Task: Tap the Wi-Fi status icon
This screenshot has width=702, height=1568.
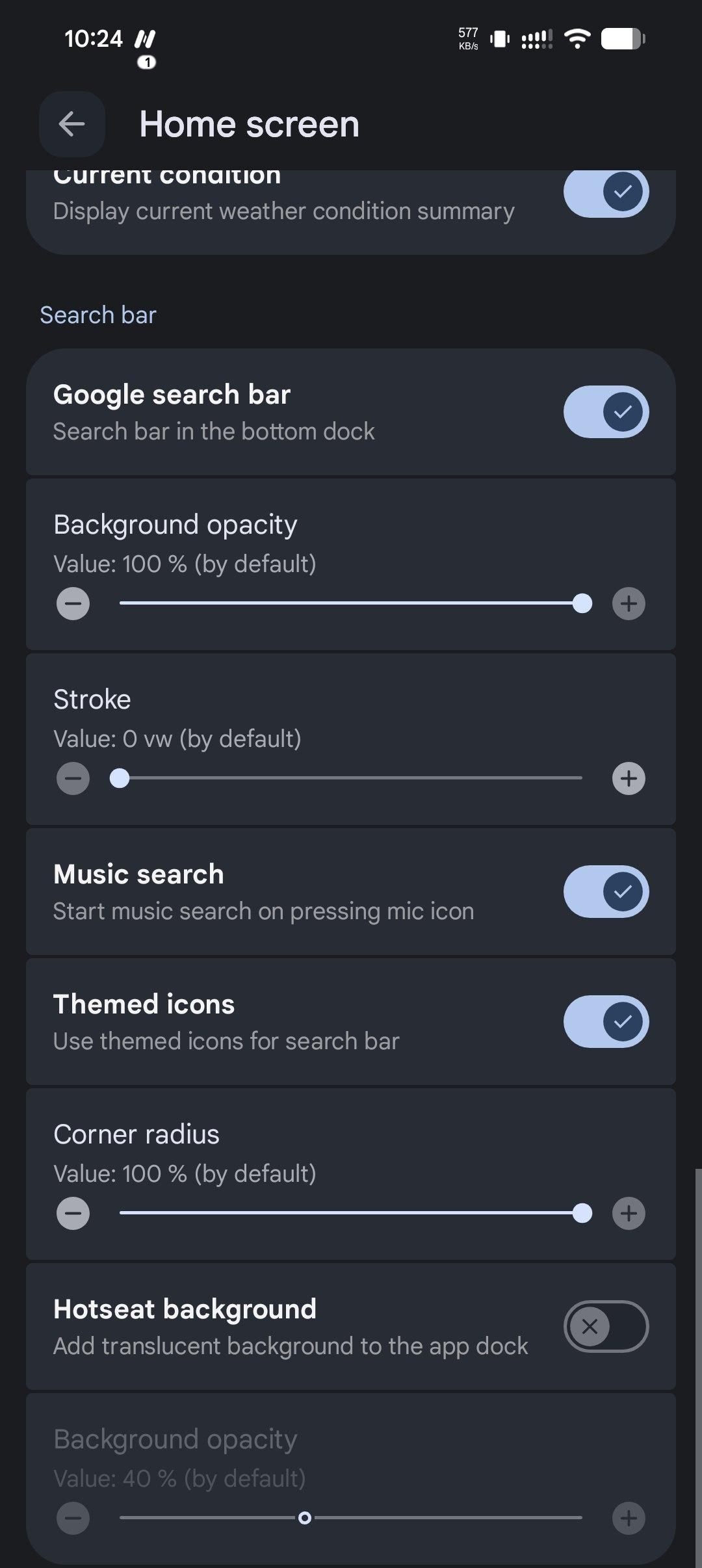Action: (x=577, y=39)
